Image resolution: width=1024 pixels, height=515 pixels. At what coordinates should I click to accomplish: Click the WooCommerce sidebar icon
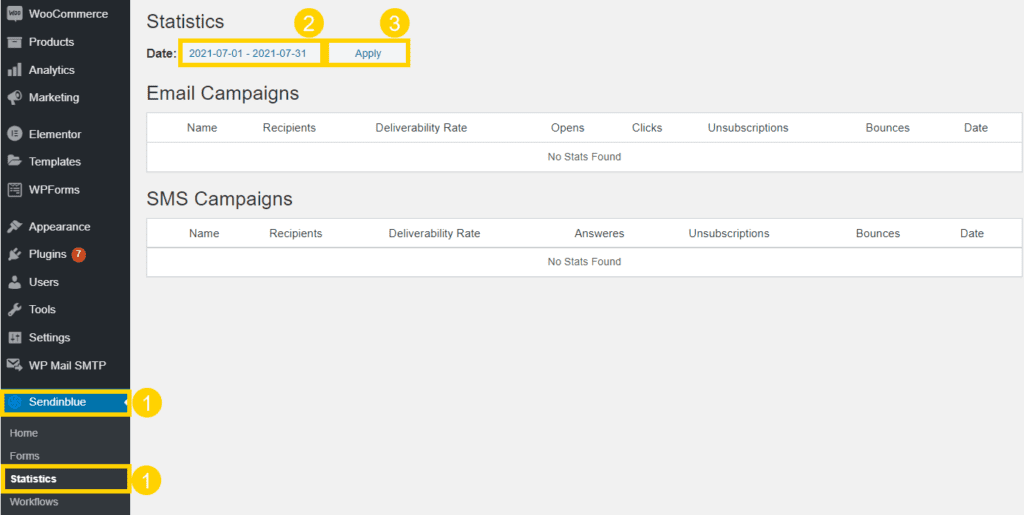pyautogui.click(x=14, y=14)
